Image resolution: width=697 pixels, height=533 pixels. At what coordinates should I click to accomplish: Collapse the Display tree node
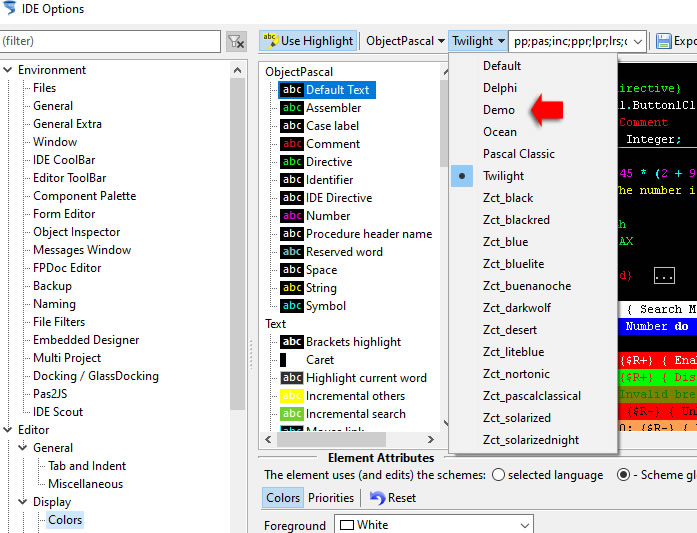pos(23,501)
